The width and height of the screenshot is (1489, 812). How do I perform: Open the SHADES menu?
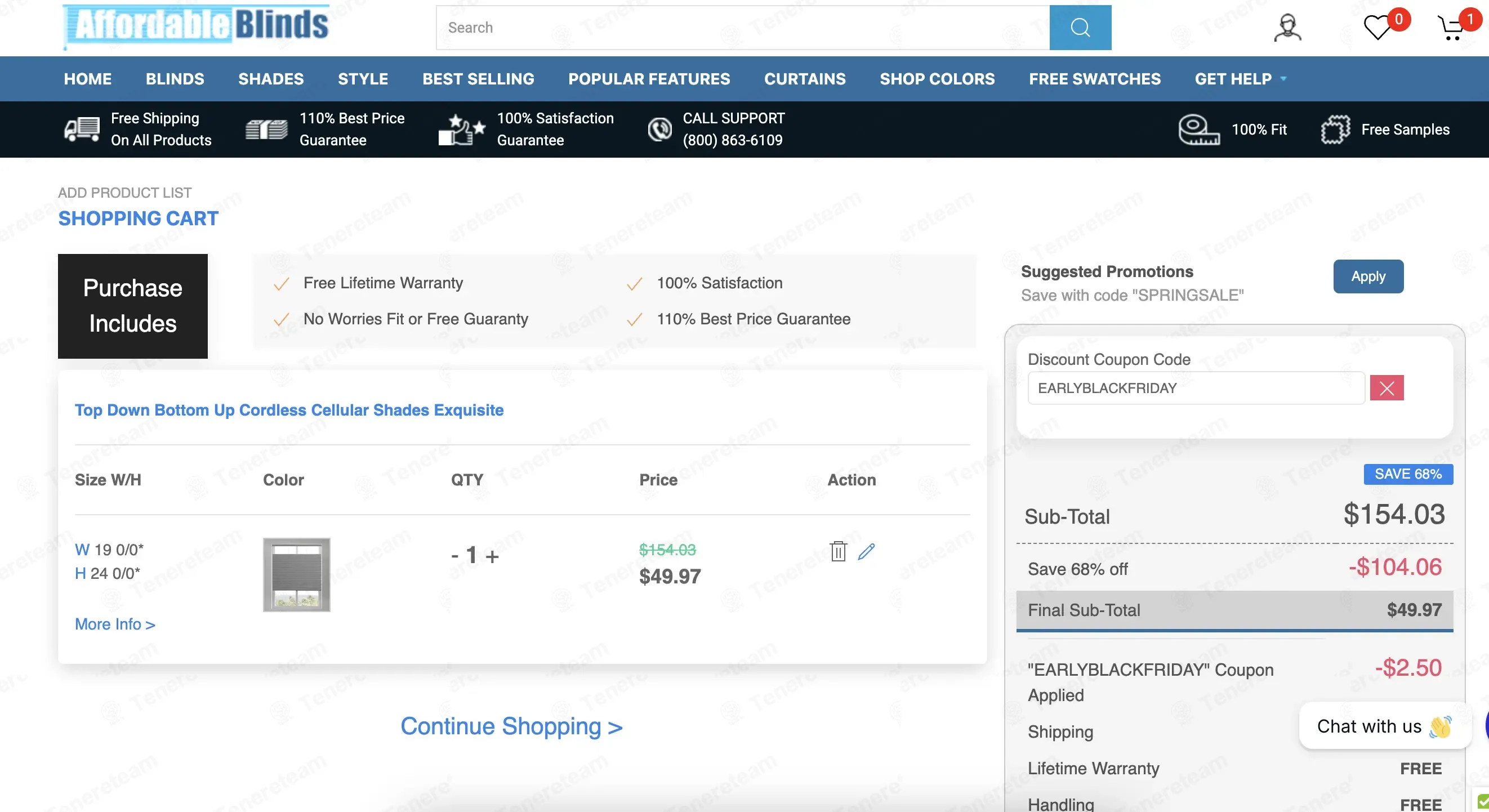(271, 79)
